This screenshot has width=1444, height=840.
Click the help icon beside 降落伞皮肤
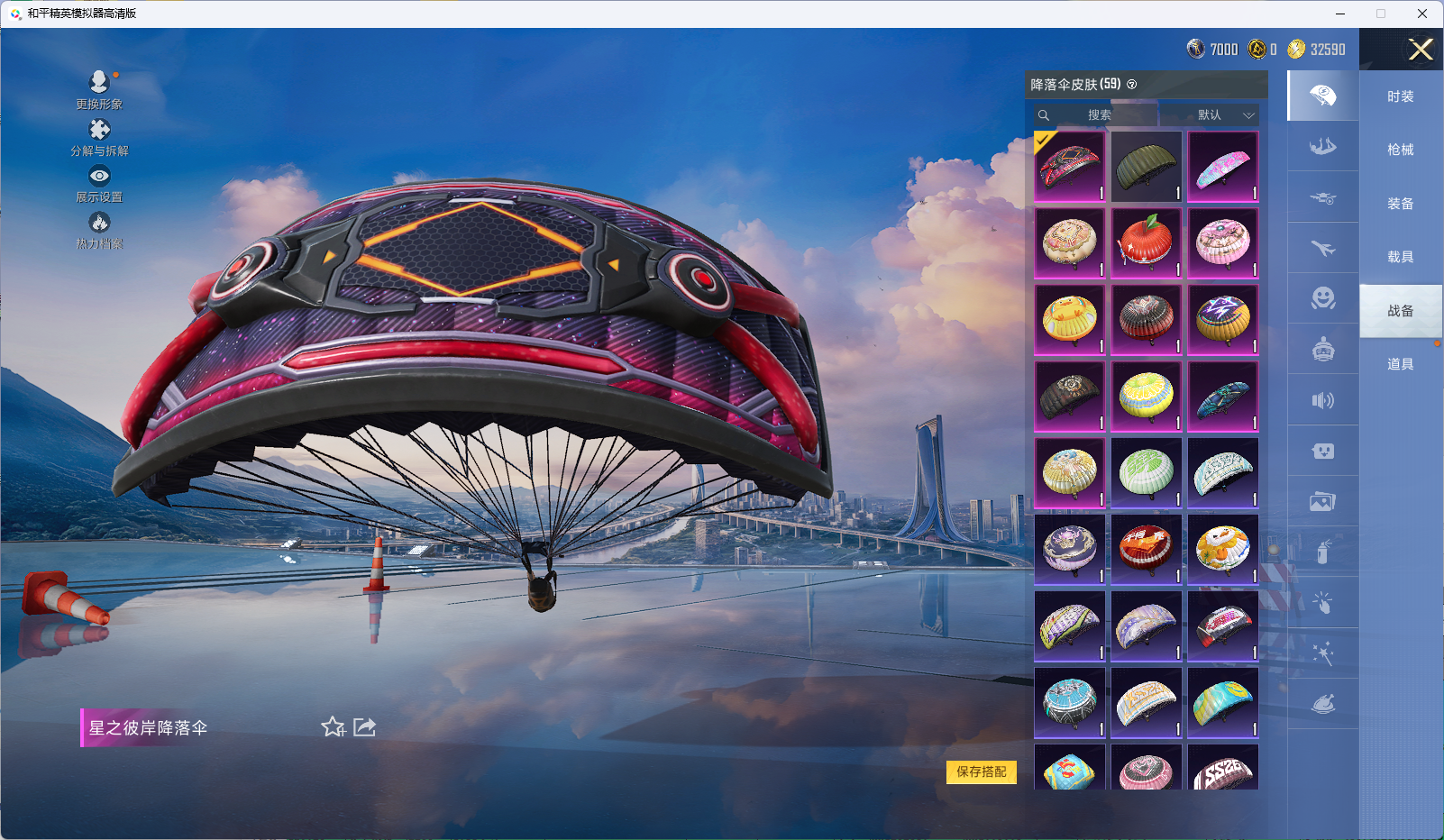coord(1132,85)
